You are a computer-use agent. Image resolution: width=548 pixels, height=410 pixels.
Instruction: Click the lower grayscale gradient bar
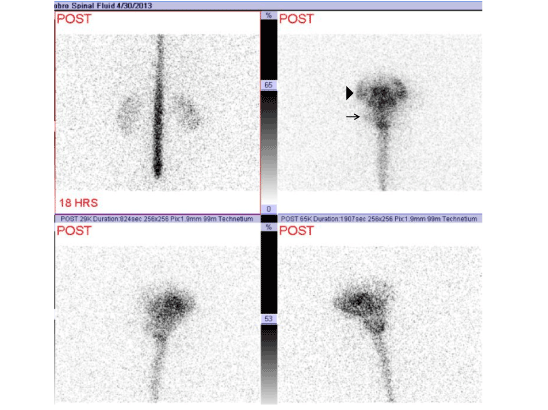pos(268,364)
